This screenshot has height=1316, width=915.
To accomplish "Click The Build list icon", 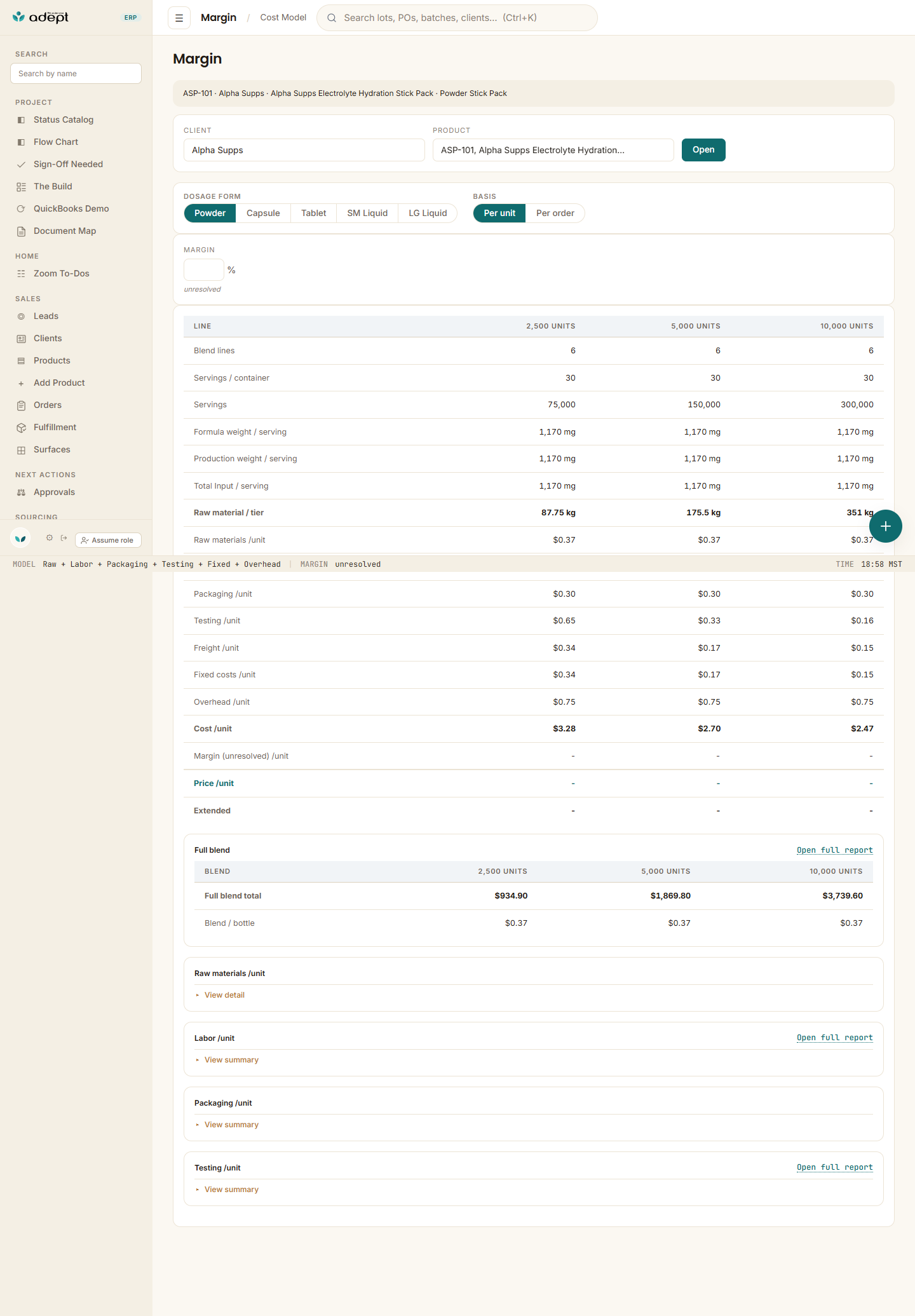I will [x=21, y=187].
